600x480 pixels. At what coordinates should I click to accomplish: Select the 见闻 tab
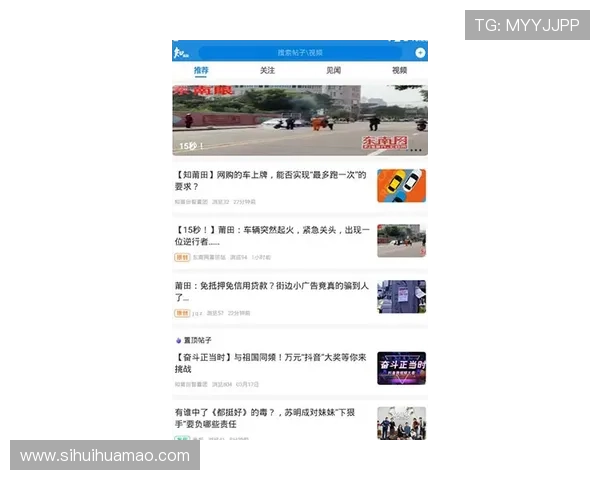point(333,71)
